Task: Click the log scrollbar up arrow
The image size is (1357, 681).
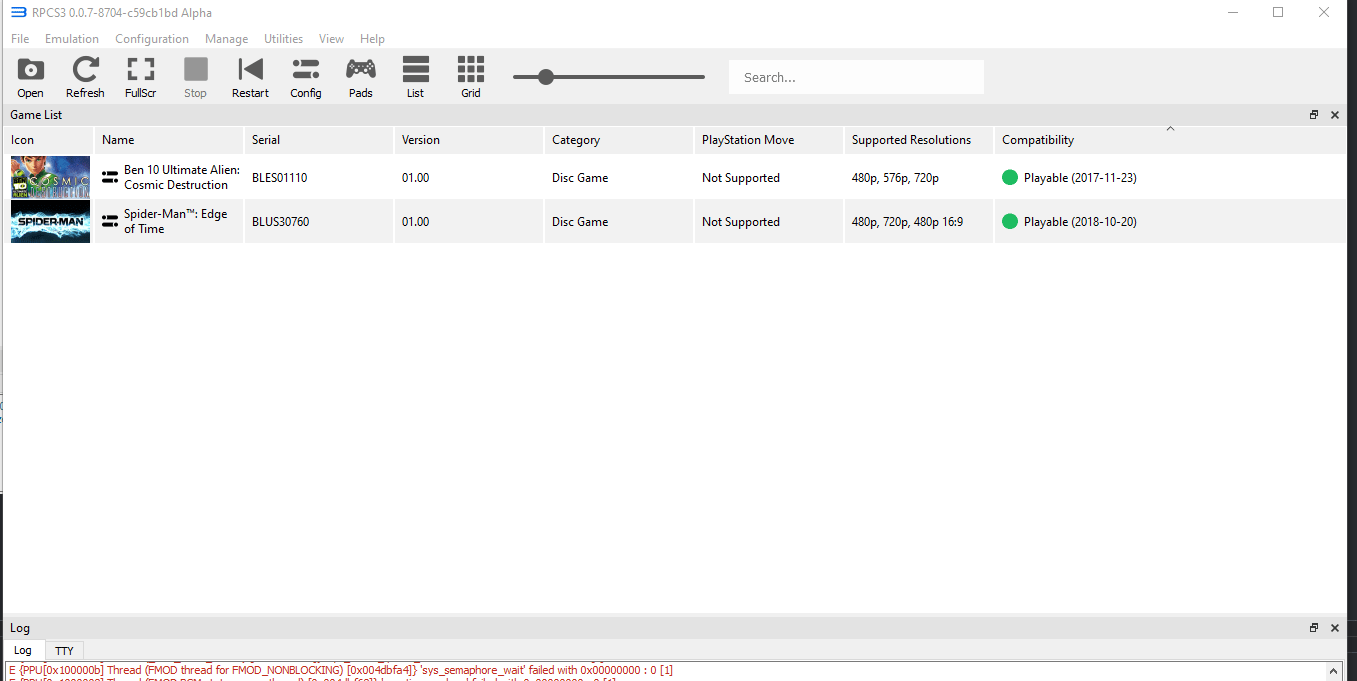Action: click(x=1332, y=669)
